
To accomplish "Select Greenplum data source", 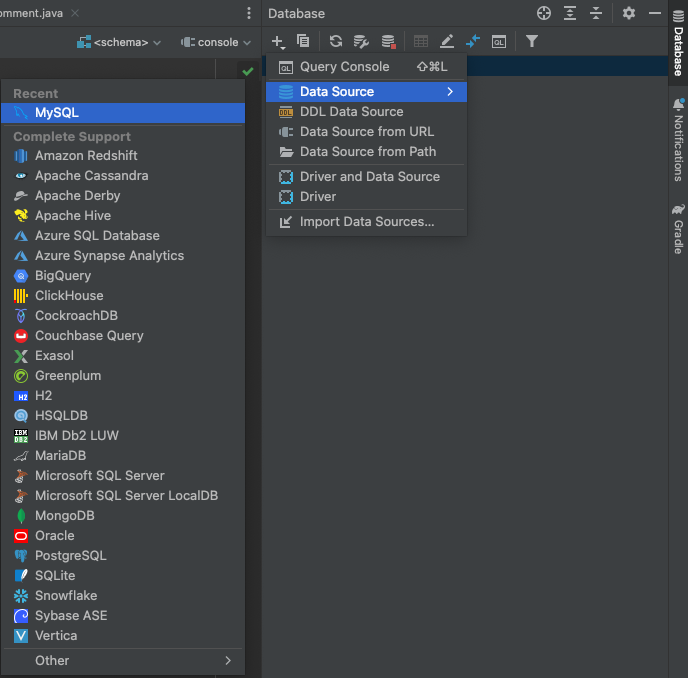I will [123, 376].
